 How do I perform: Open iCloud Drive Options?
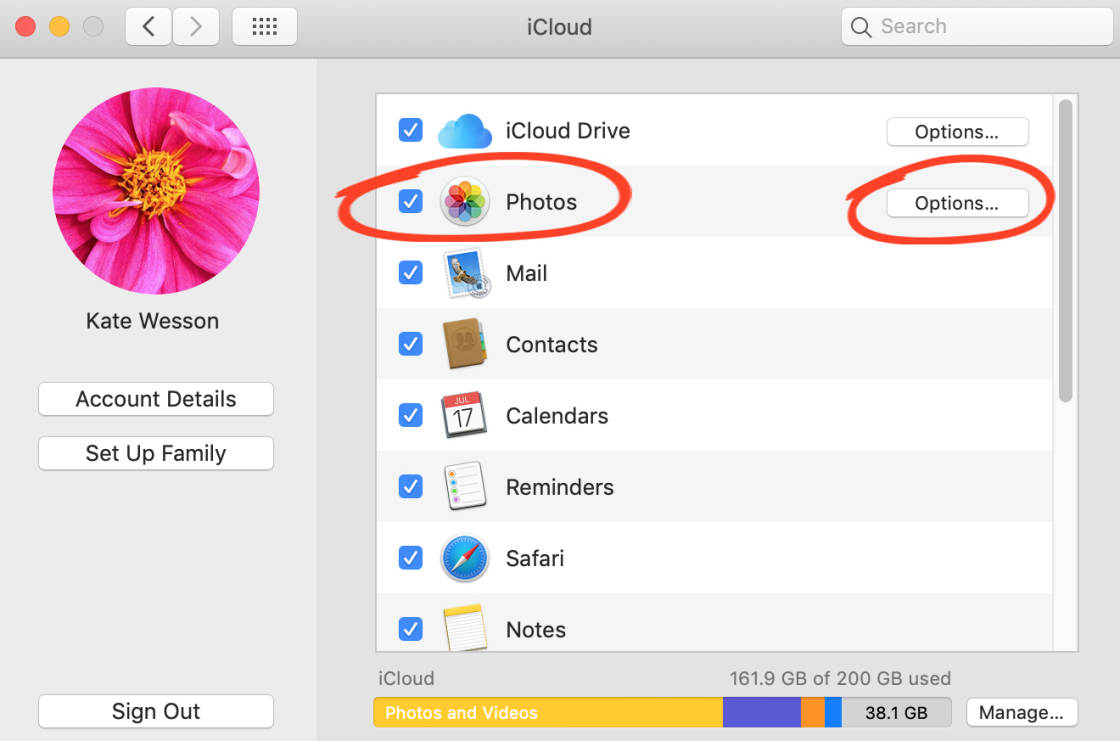pyautogui.click(x=957, y=131)
